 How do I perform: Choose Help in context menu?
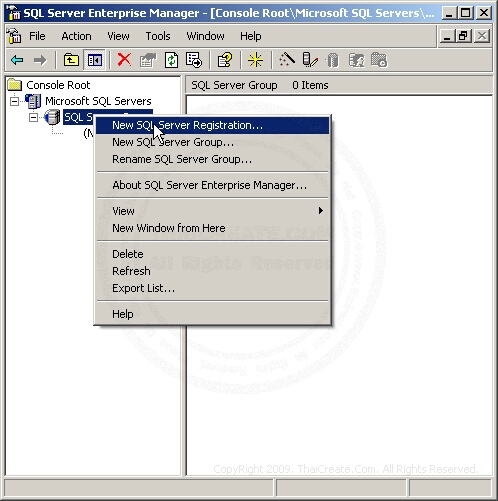pos(213,314)
